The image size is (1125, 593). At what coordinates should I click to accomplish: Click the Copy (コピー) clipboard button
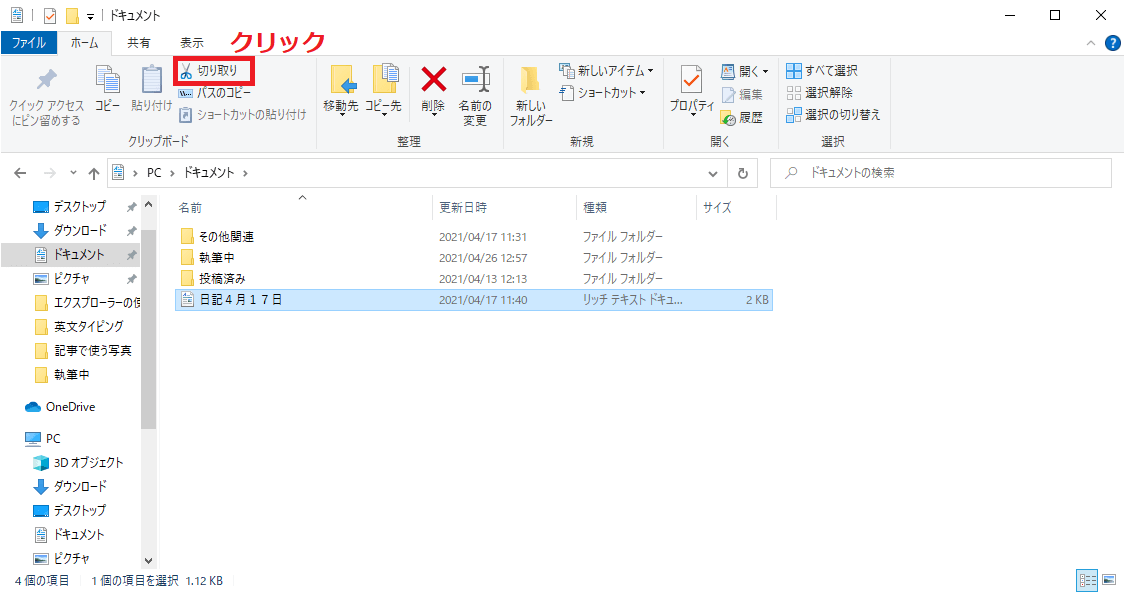108,88
